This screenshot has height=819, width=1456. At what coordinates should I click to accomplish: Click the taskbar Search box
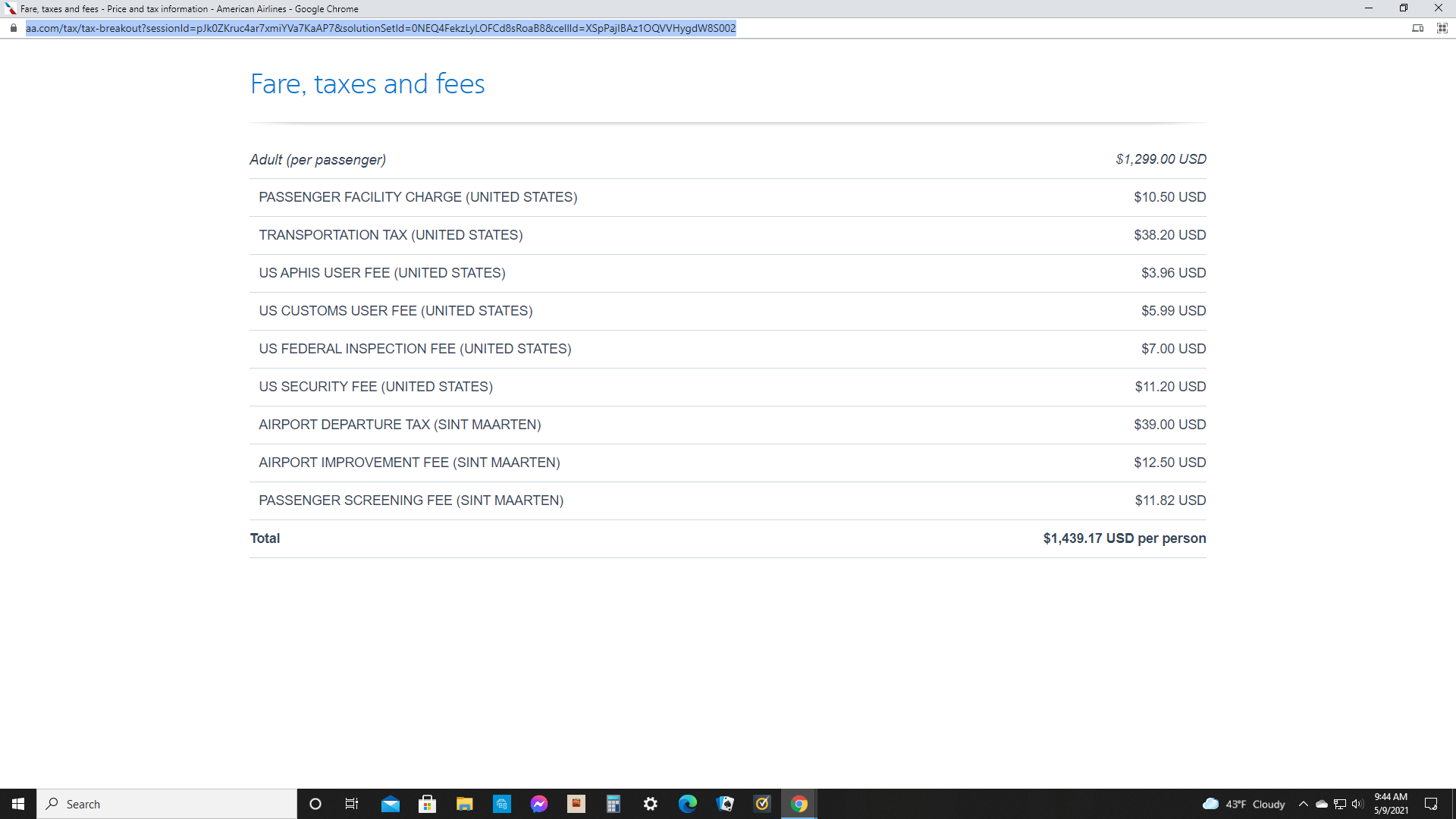167,804
